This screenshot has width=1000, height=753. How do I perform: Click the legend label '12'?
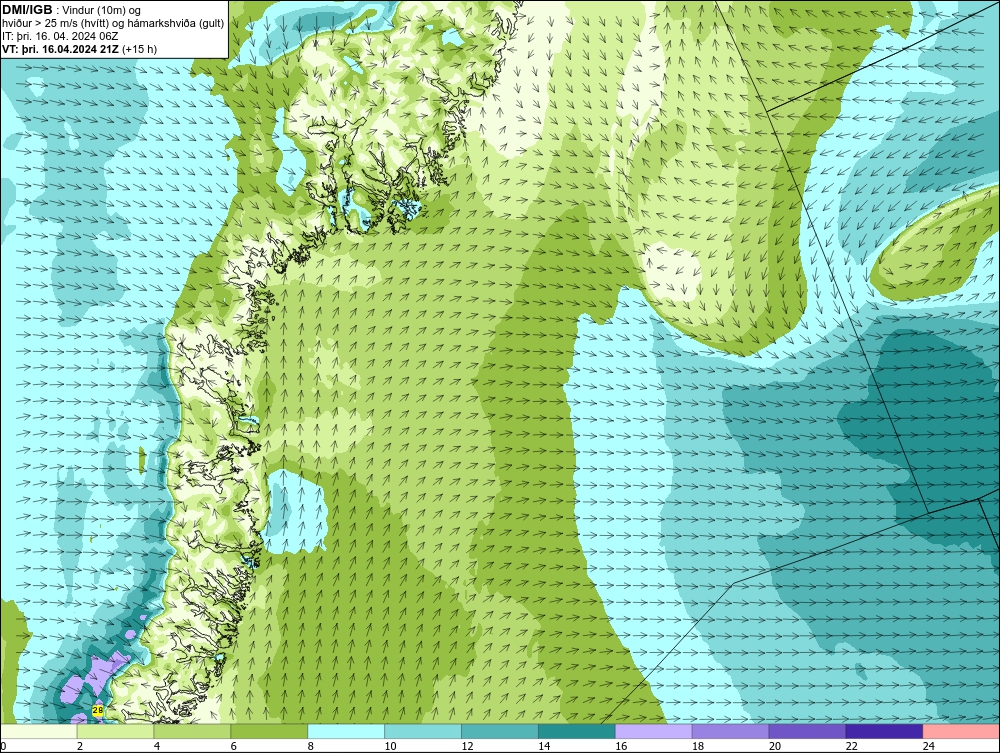coord(467,746)
